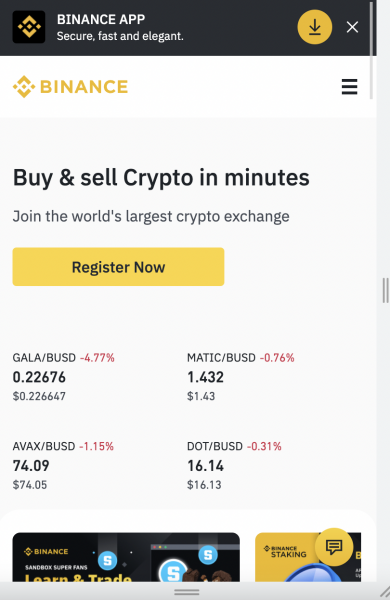Viewport: 390px width, 600px height.
Task: Open the hamburger navigation menu
Action: (x=349, y=87)
